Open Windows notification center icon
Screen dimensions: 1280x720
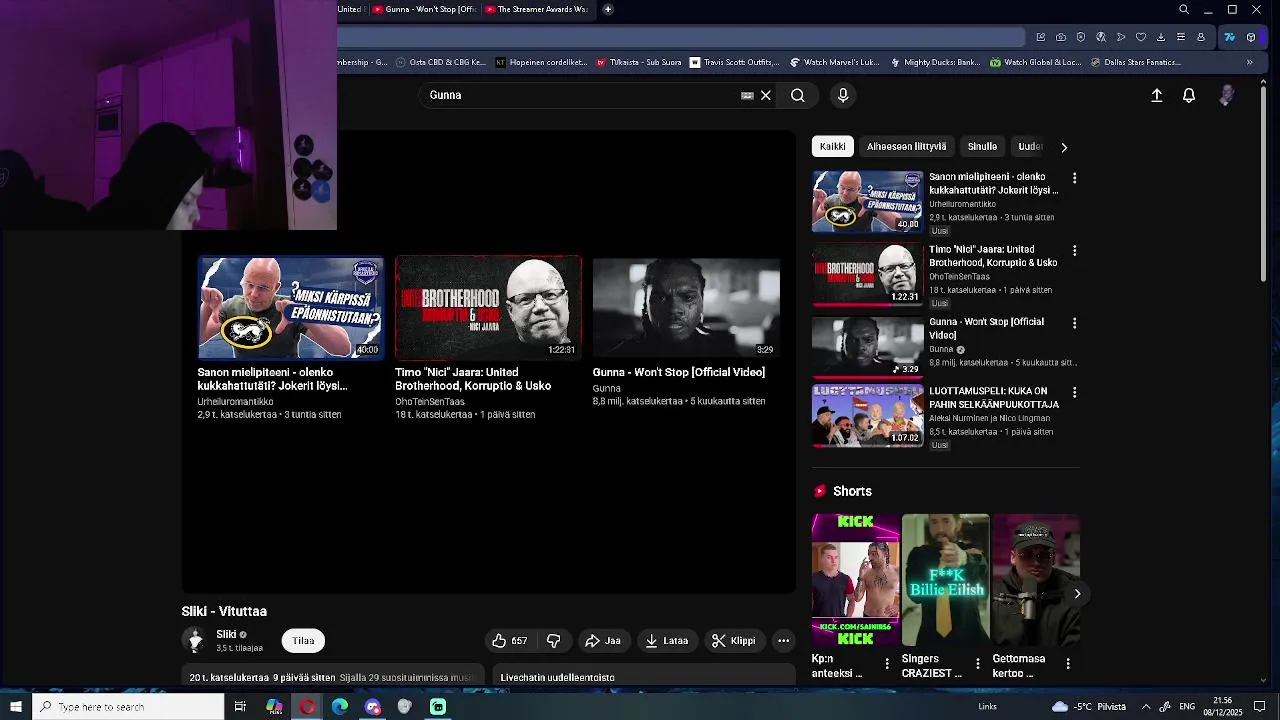[x=1260, y=707]
